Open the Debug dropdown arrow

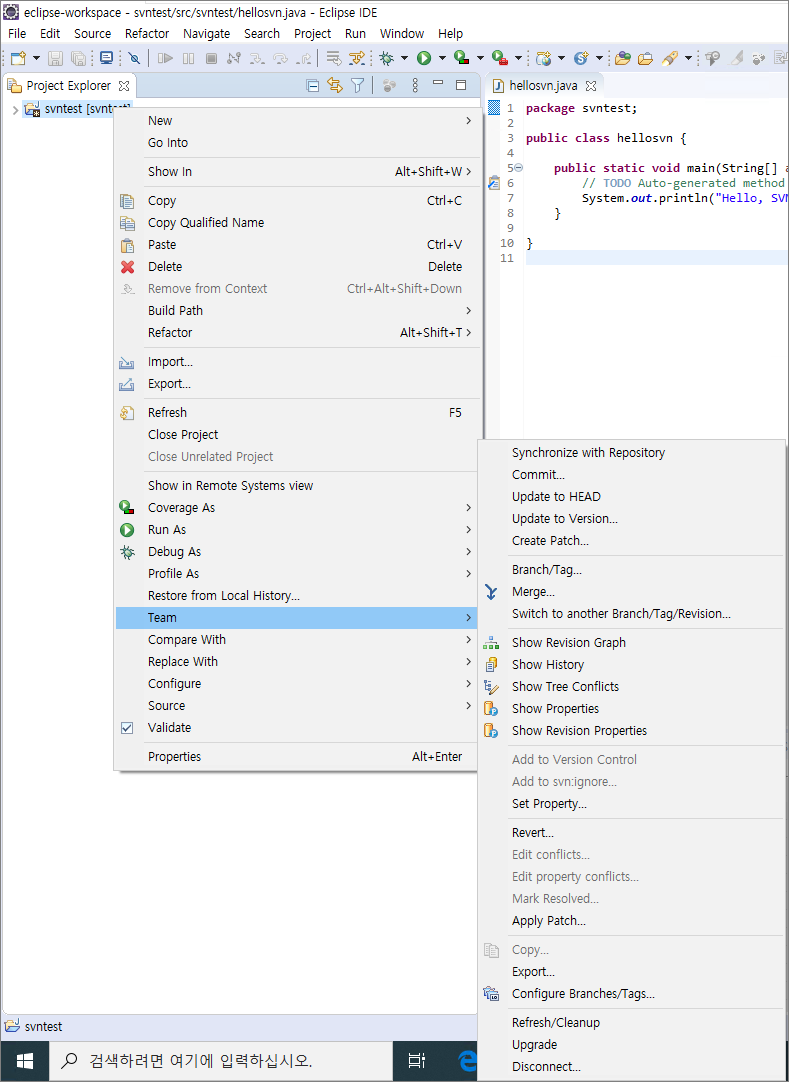coord(405,59)
